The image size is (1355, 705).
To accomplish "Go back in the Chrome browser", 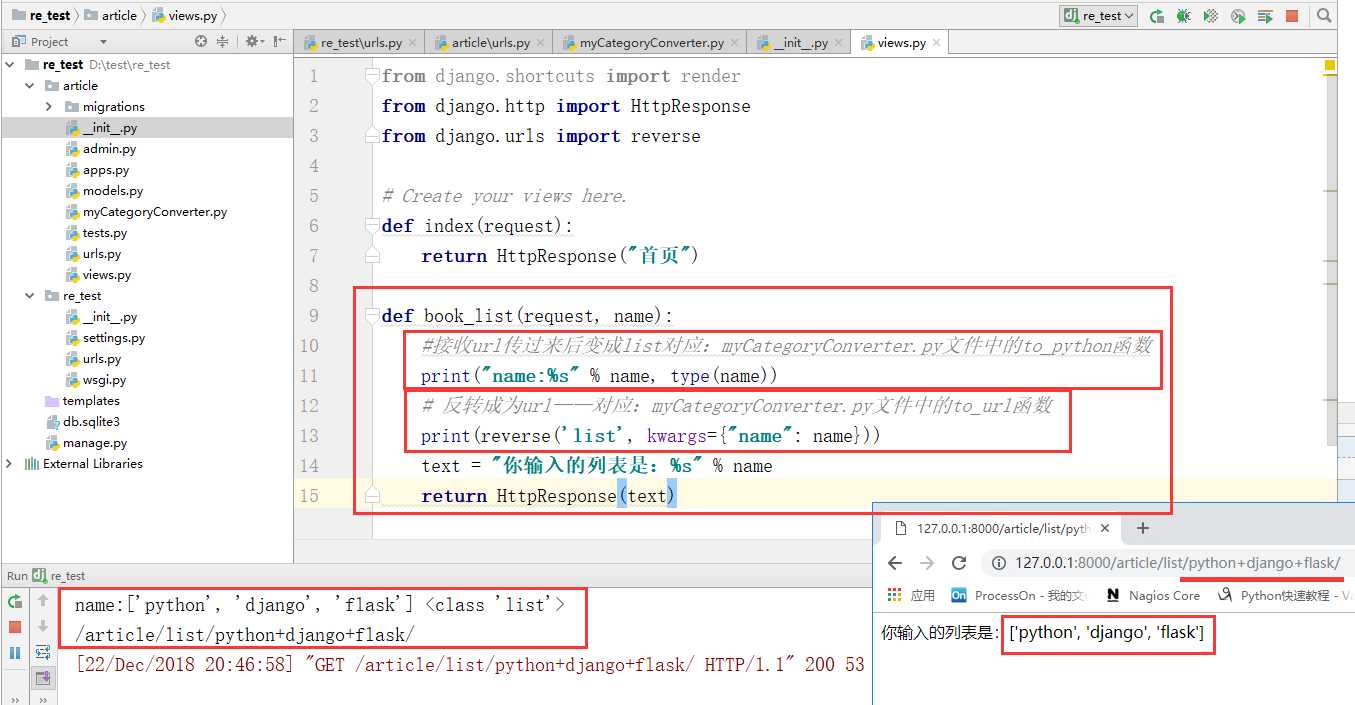I will coord(895,563).
